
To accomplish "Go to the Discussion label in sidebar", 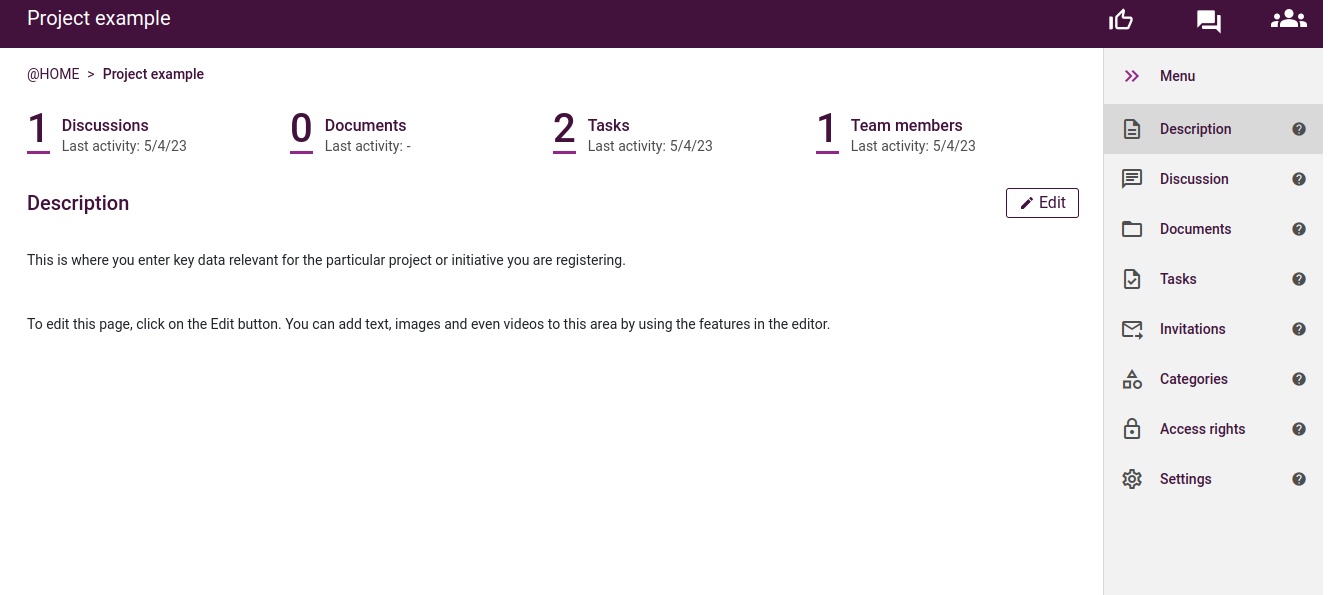I will tap(1194, 179).
